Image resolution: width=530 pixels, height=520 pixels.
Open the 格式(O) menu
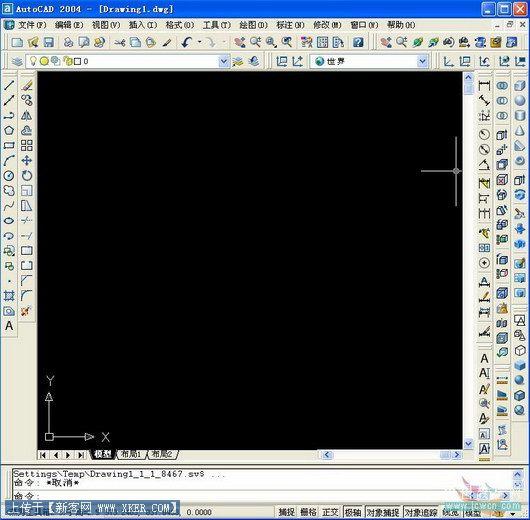[x=179, y=25]
